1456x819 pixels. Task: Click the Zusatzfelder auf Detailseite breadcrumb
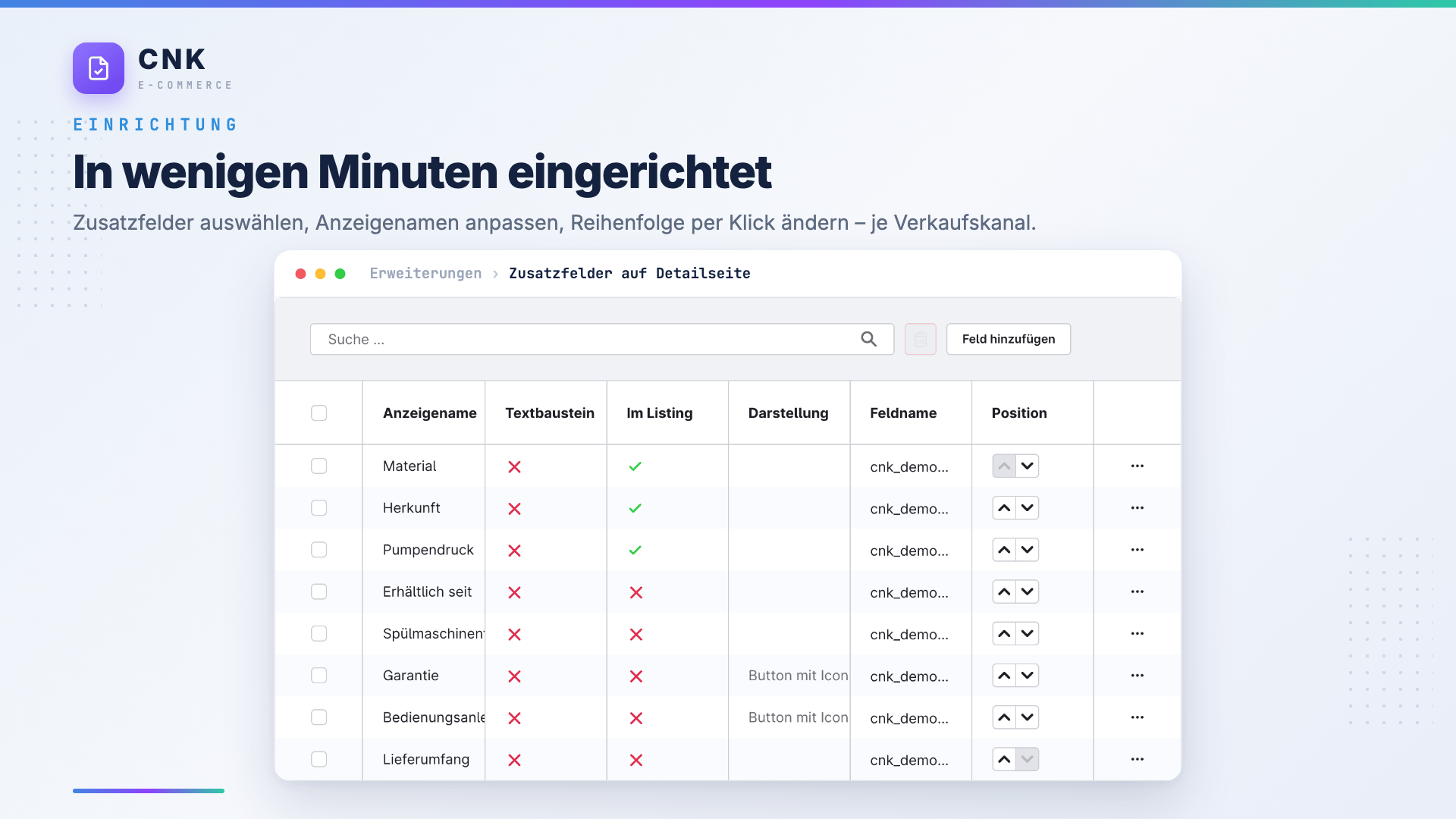pyautogui.click(x=629, y=273)
